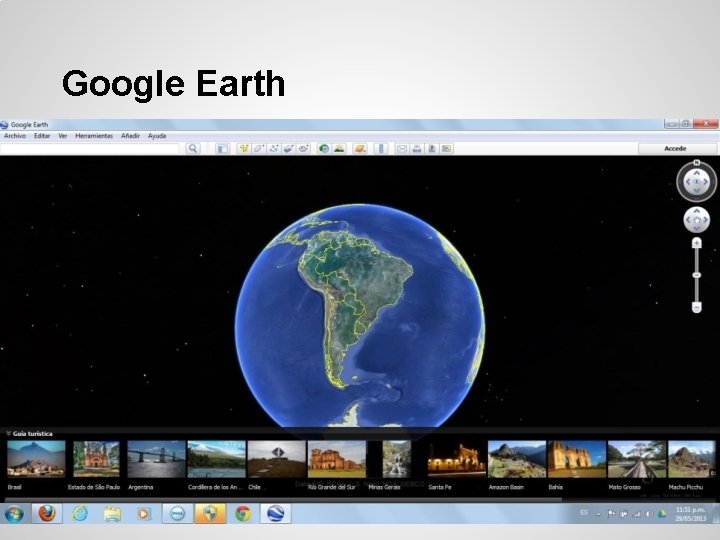Image resolution: width=720 pixels, height=540 pixels.
Task: Choose the add image overlay tool
Action: [x=288, y=149]
